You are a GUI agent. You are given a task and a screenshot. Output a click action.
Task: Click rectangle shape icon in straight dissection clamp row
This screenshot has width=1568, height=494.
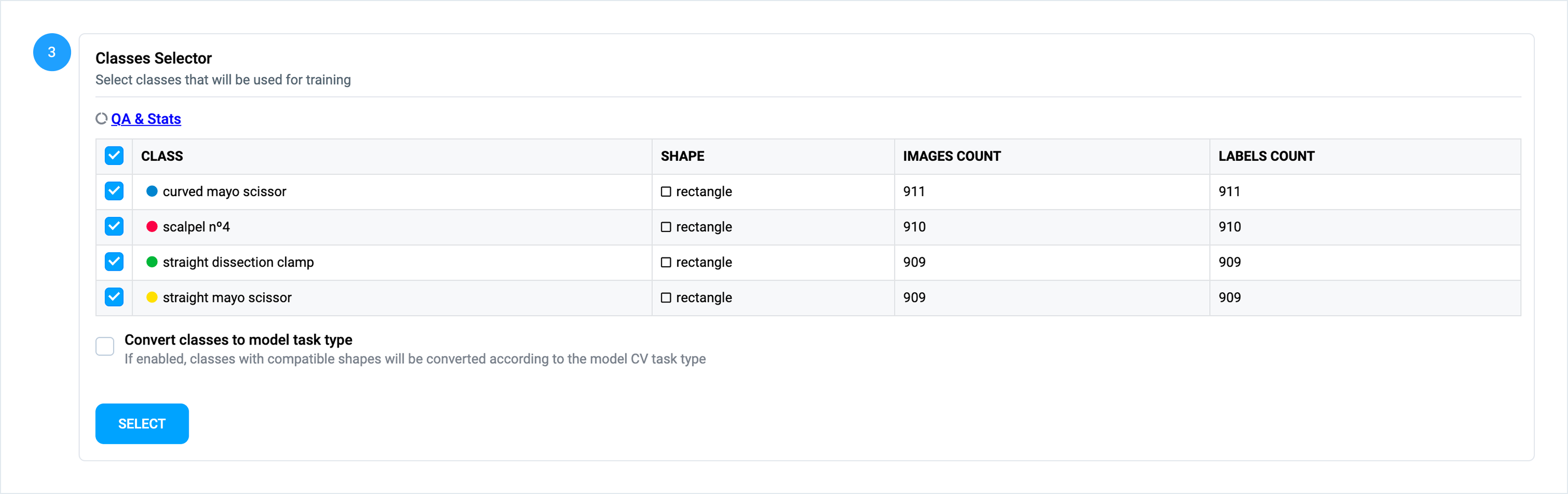[x=666, y=263]
